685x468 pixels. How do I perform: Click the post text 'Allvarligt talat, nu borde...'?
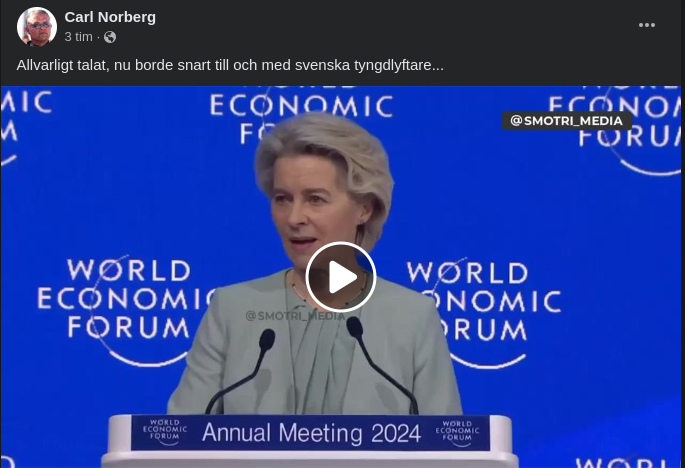tap(230, 65)
